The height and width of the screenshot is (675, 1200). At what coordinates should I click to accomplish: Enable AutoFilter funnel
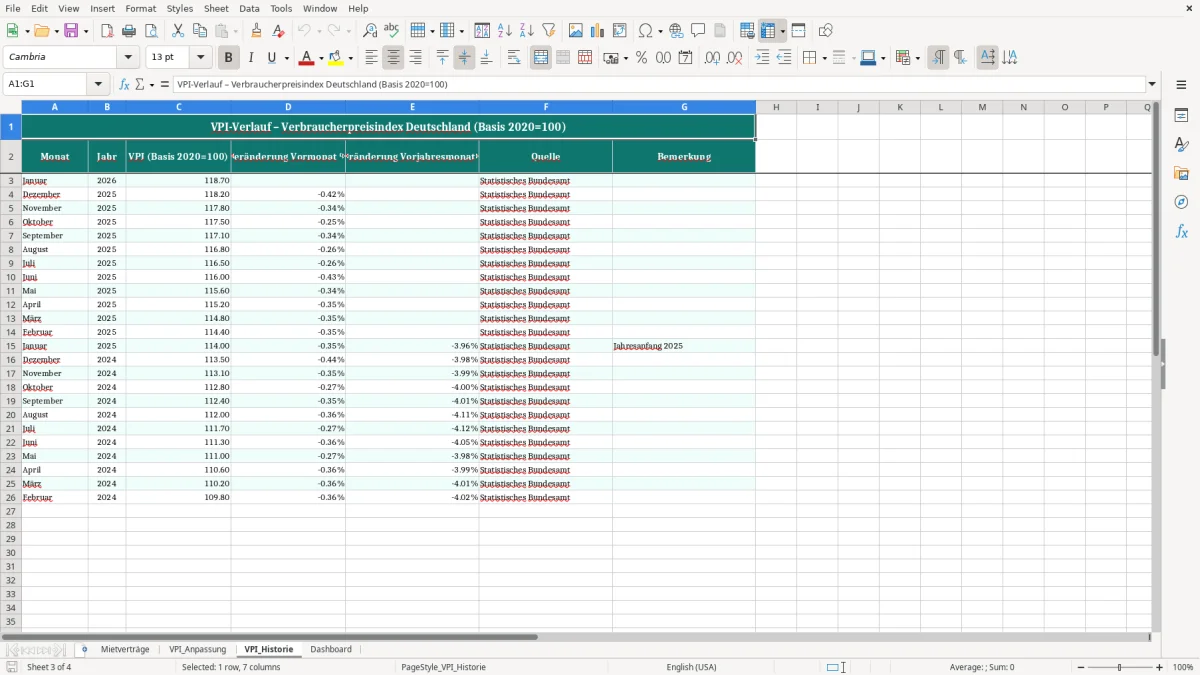pyautogui.click(x=549, y=31)
